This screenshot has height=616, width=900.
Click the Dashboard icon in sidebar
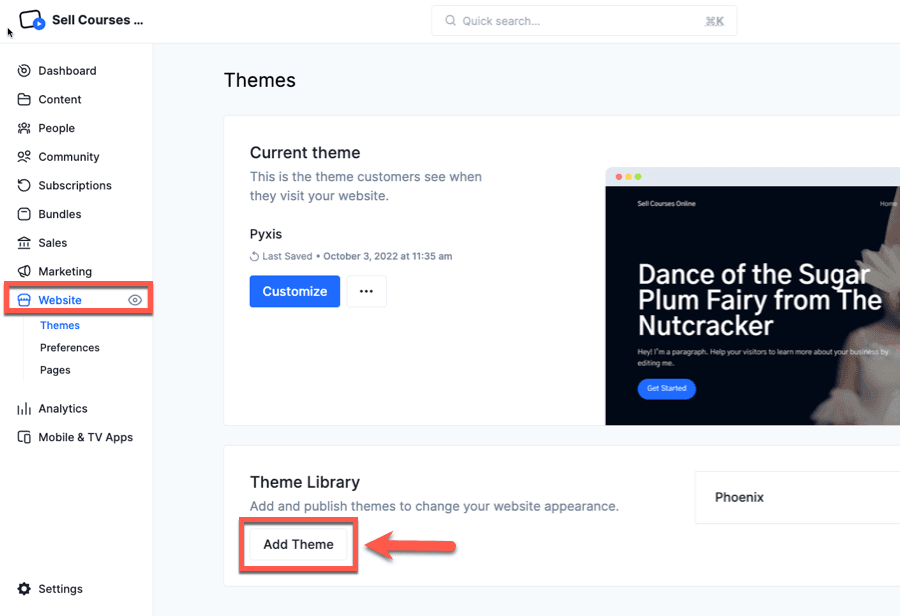point(24,71)
